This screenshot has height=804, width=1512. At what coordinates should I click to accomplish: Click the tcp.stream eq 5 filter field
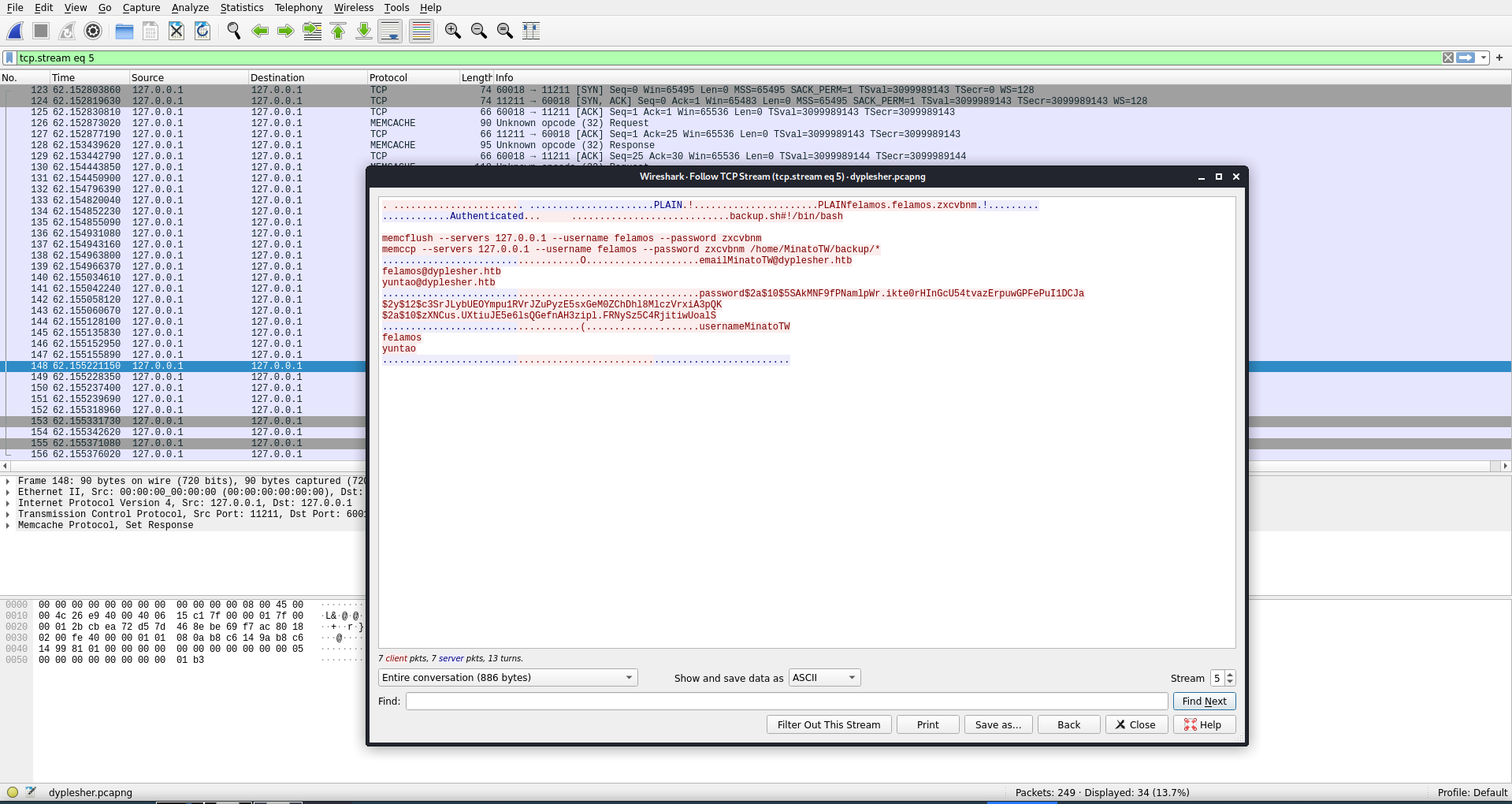pyautogui.click(x=729, y=58)
